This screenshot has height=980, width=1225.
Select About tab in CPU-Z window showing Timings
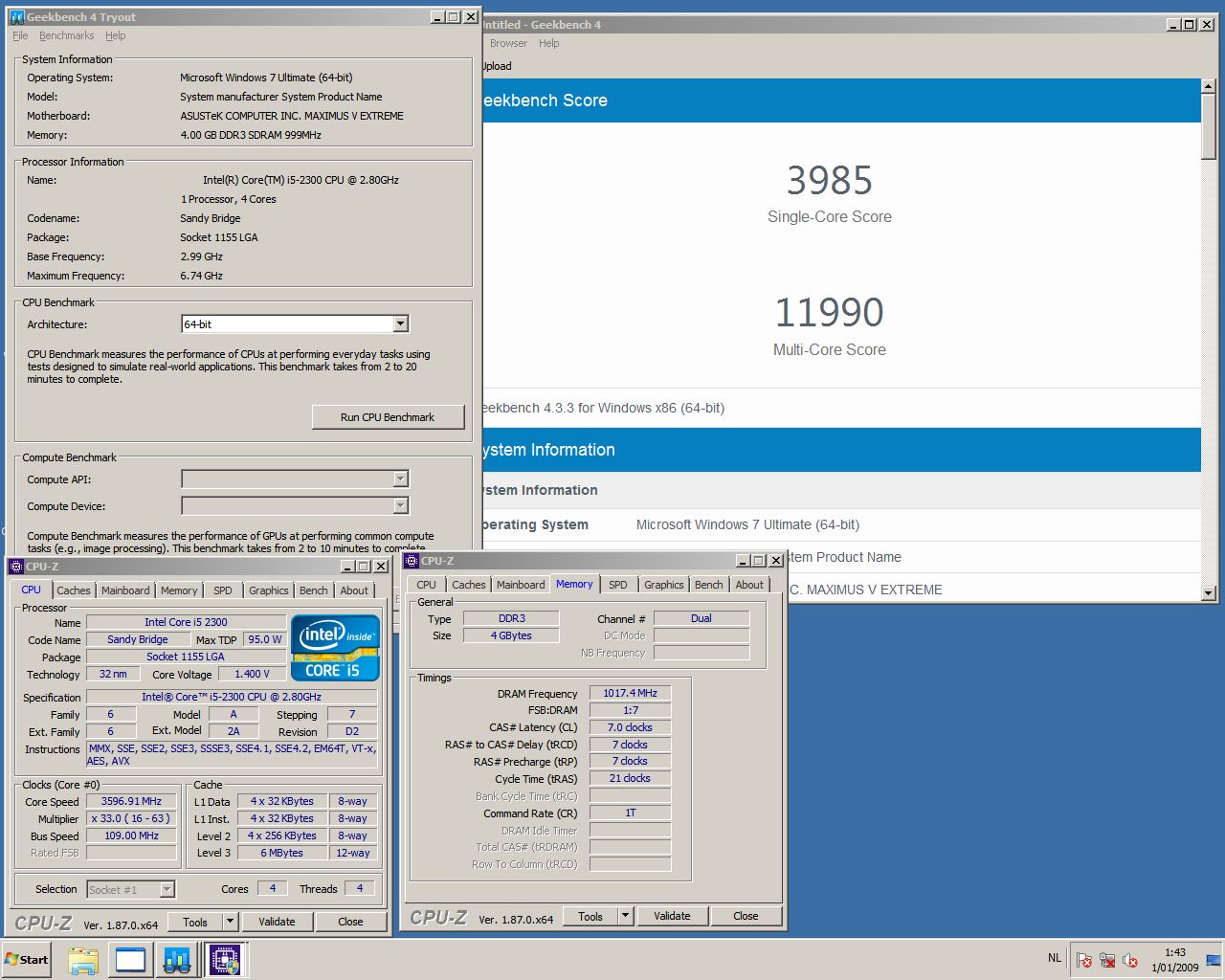click(x=749, y=585)
